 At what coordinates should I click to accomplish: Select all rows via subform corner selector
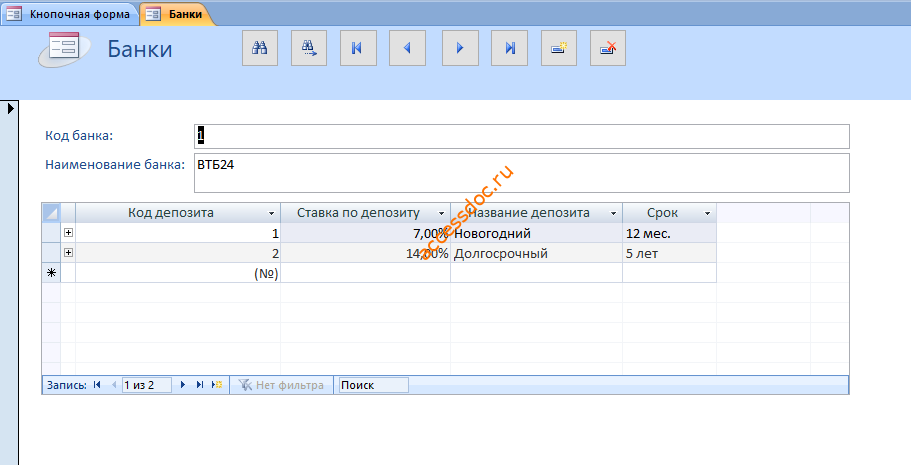coord(51,213)
